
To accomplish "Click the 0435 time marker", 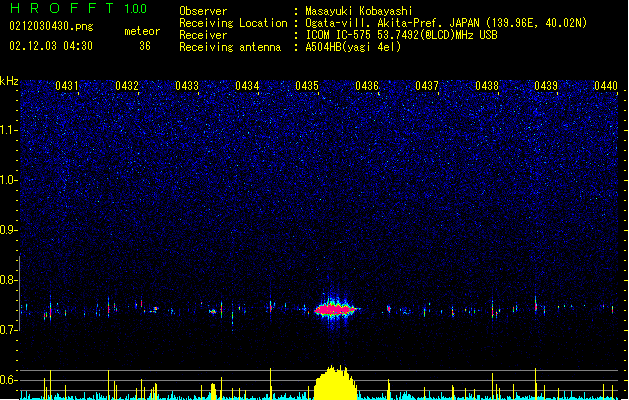I will coord(307,86).
